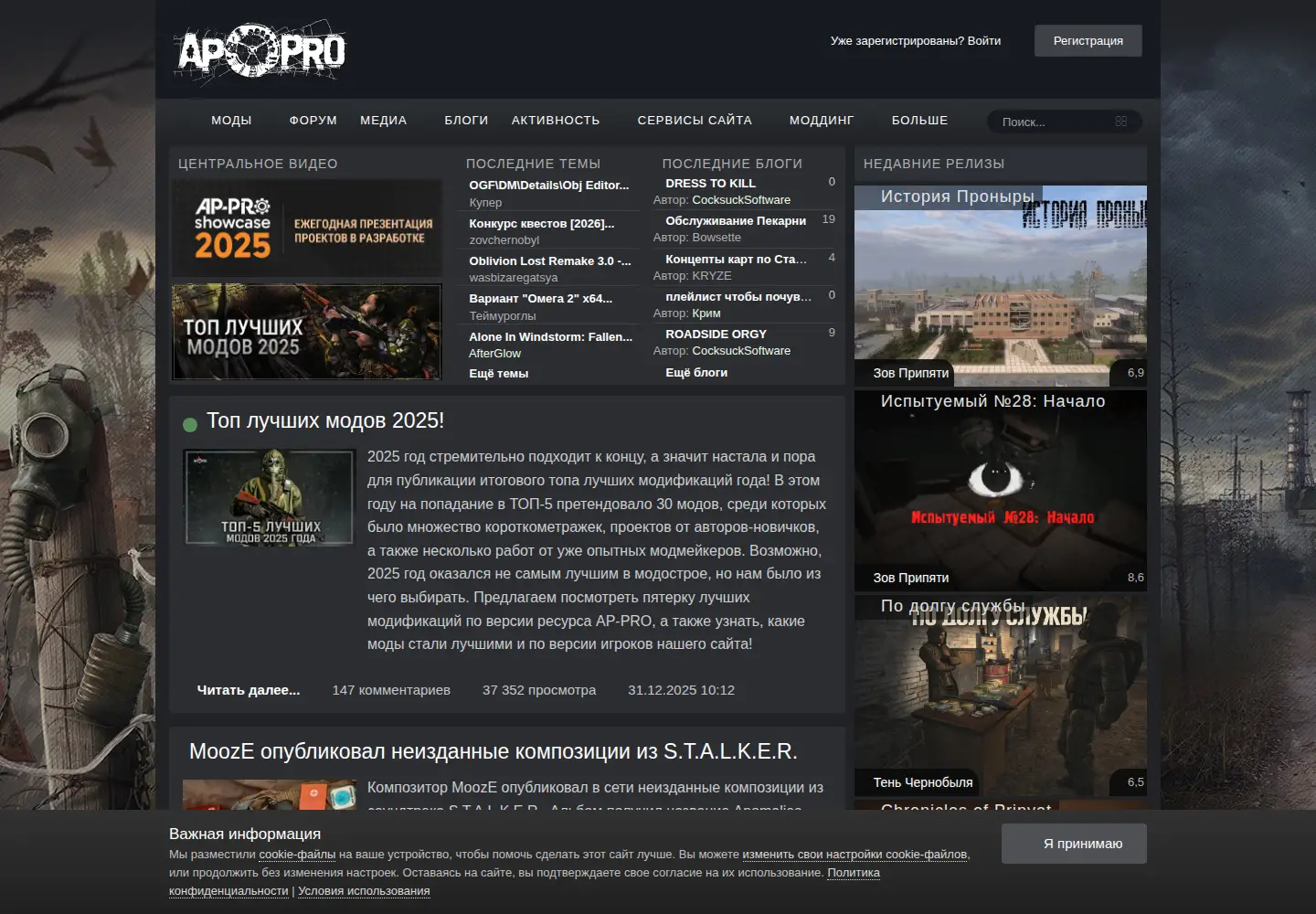The width and height of the screenshot is (1316, 914).
Task: Open the БЛОГИ menu
Action: pos(466,121)
